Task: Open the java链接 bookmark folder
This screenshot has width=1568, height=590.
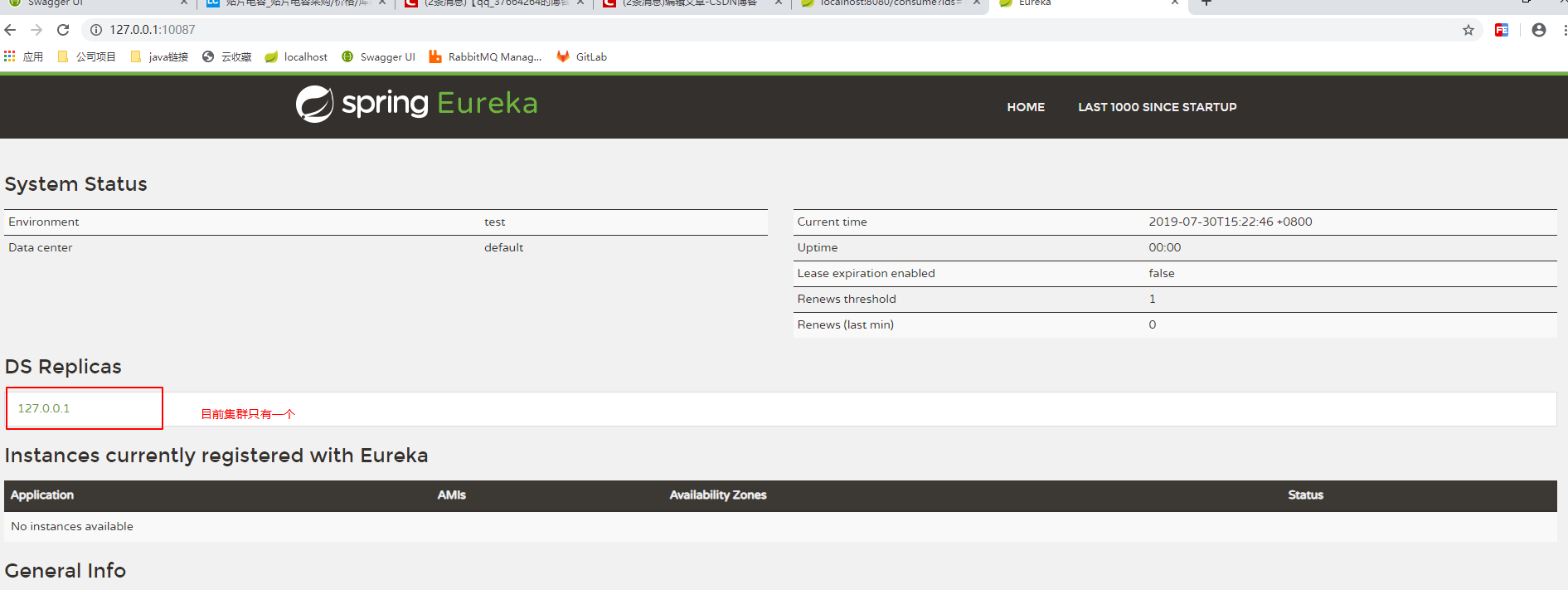Action: pyautogui.click(x=159, y=56)
